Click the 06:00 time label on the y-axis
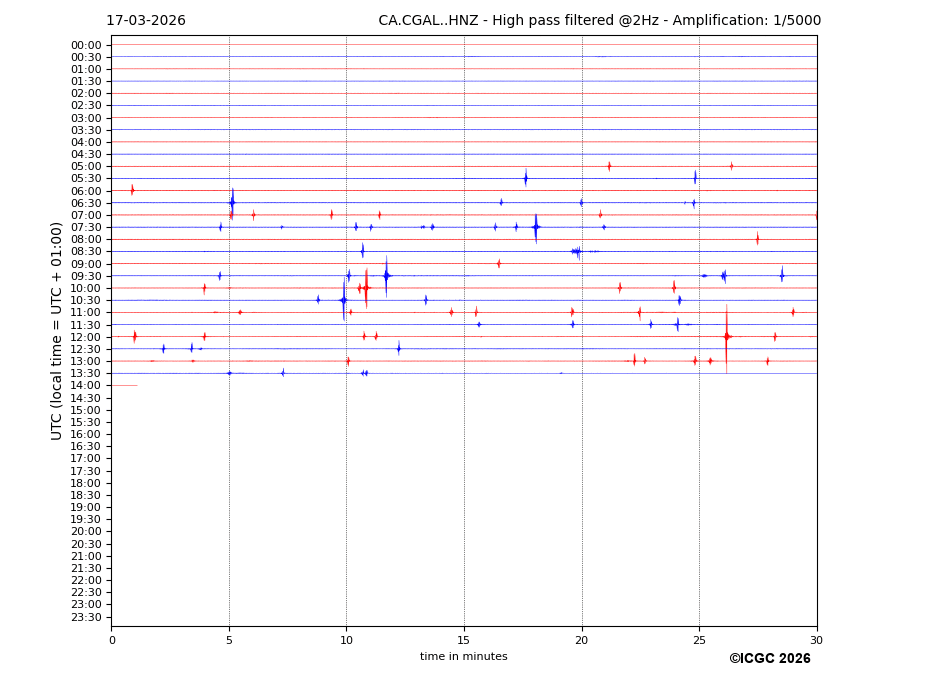This screenshot has height=696, width=927. (x=85, y=191)
